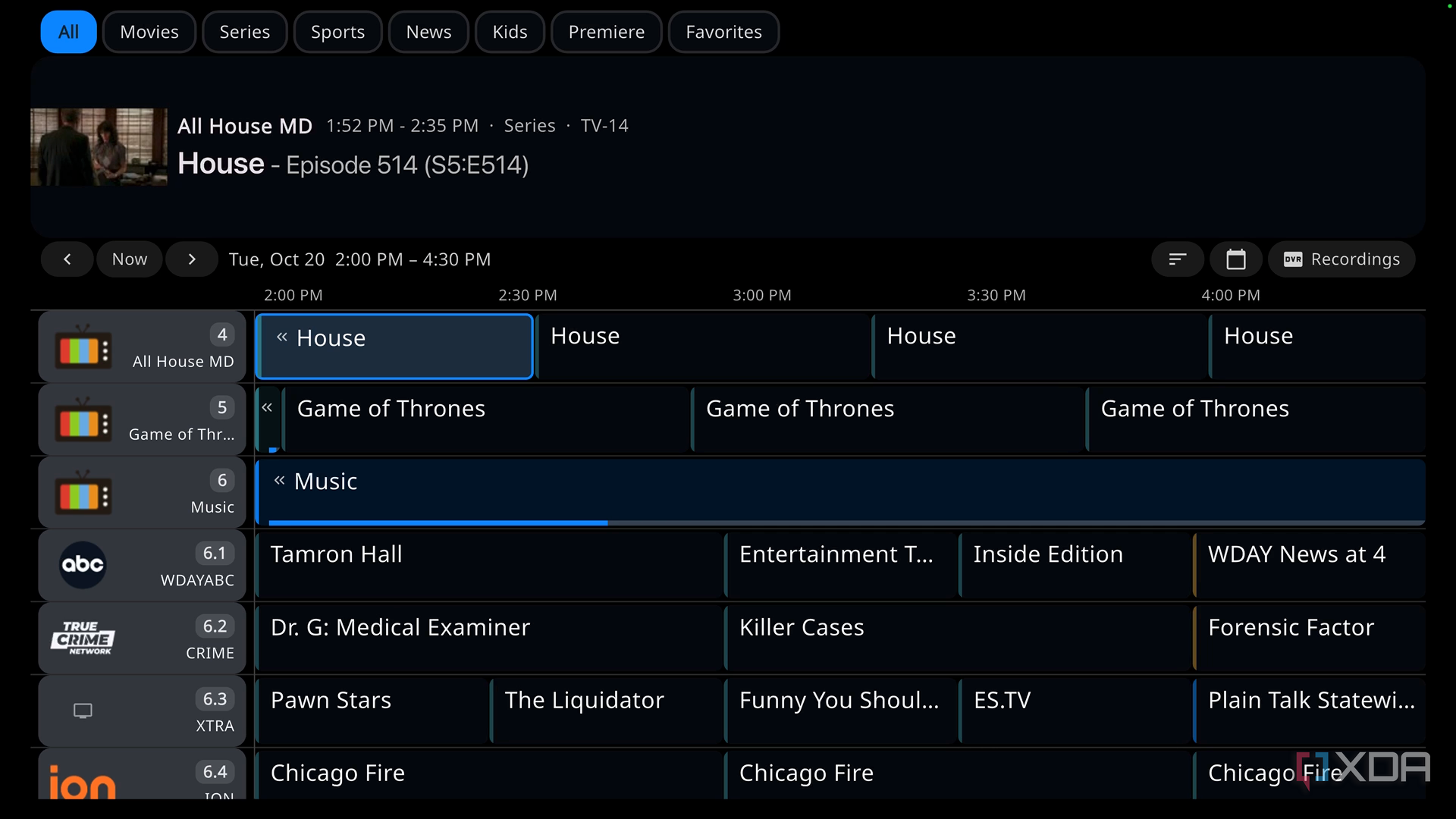Viewport: 1456px width, 819px height.
Task: Open Entertainment T... program
Action: point(841,565)
